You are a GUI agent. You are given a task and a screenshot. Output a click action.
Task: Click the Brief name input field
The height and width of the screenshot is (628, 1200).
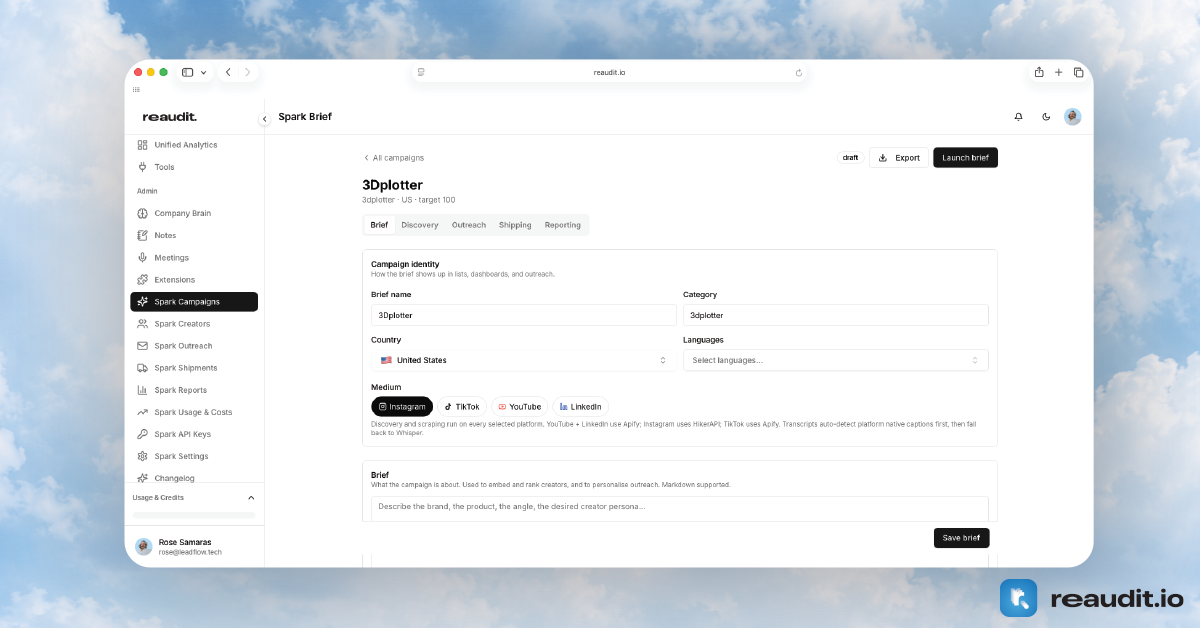524,315
